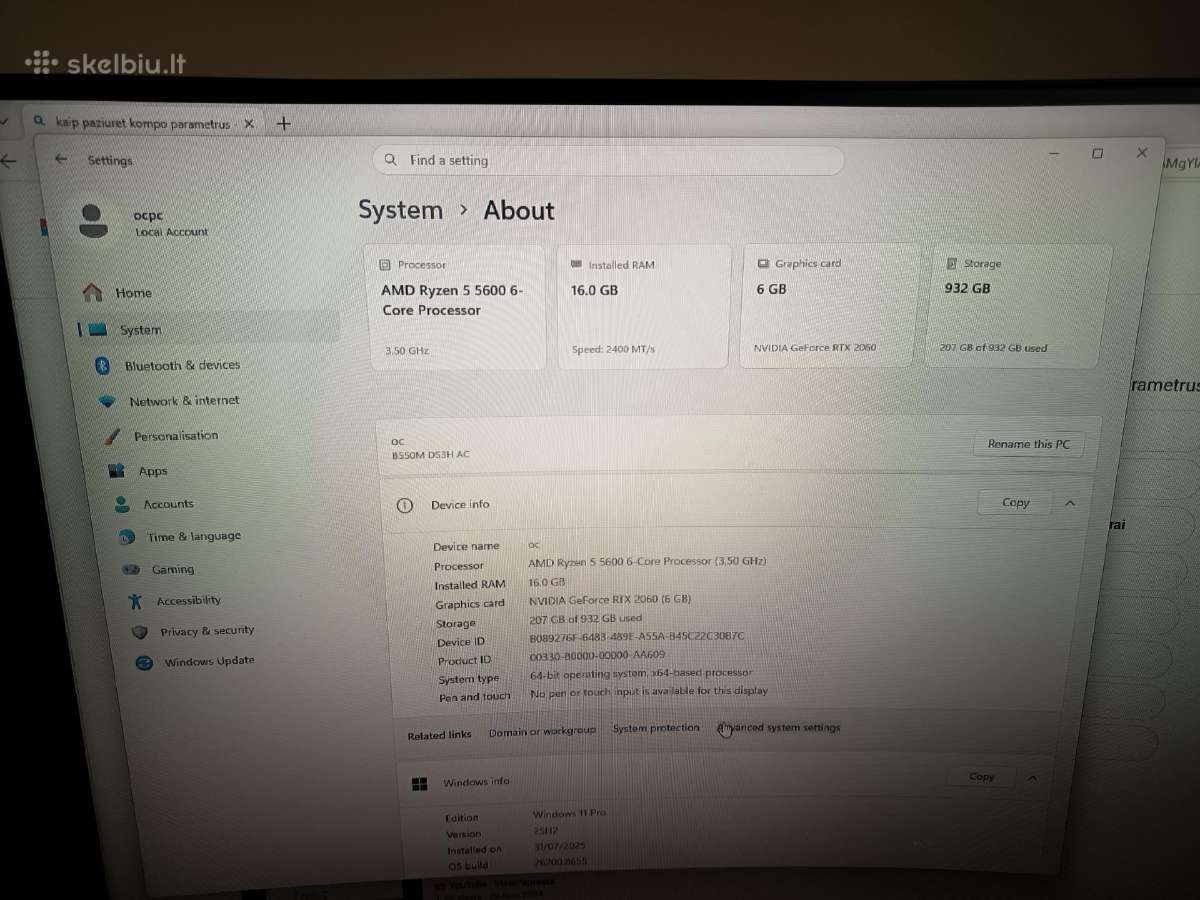Select the Installed RAM 16.0 GB card
This screenshot has width=1200, height=900.
click(x=643, y=306)
